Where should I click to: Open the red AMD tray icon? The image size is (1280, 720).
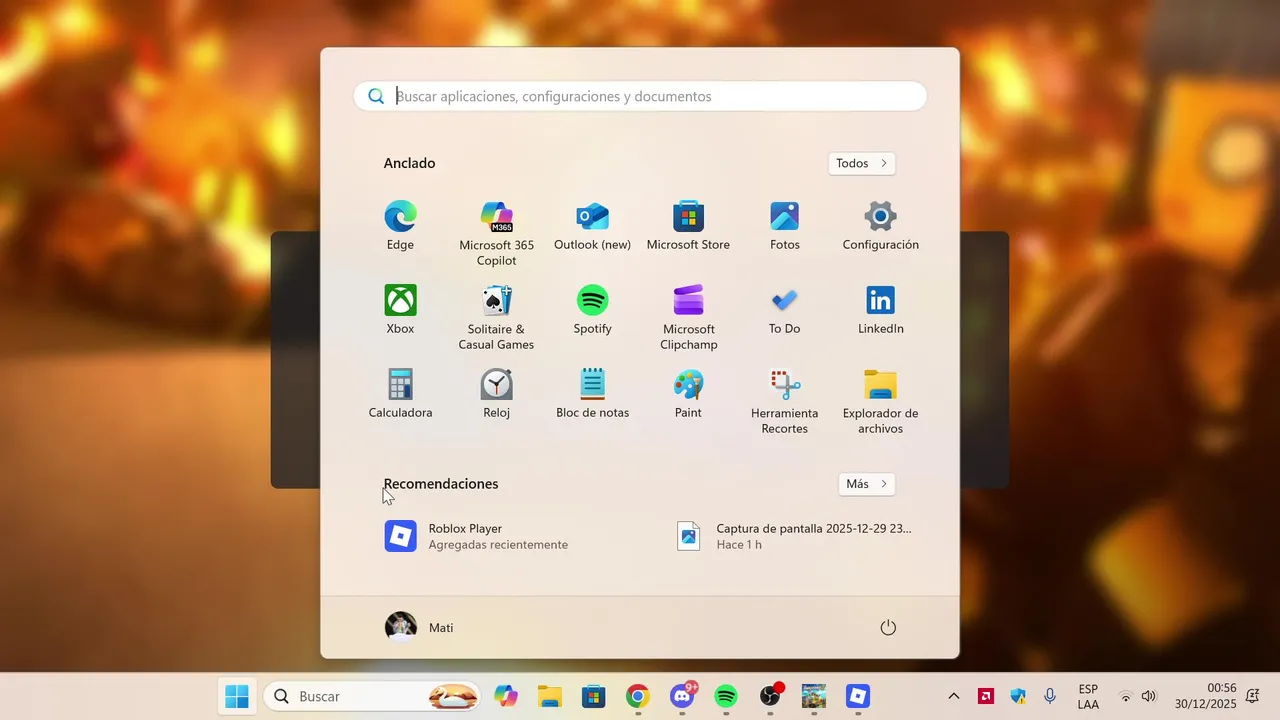[986, 696]
